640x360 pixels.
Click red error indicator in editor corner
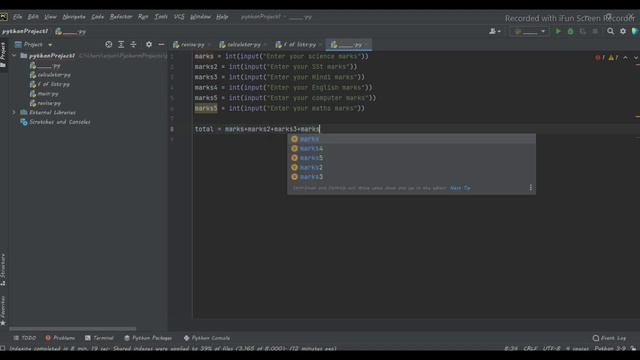[600, 58]
